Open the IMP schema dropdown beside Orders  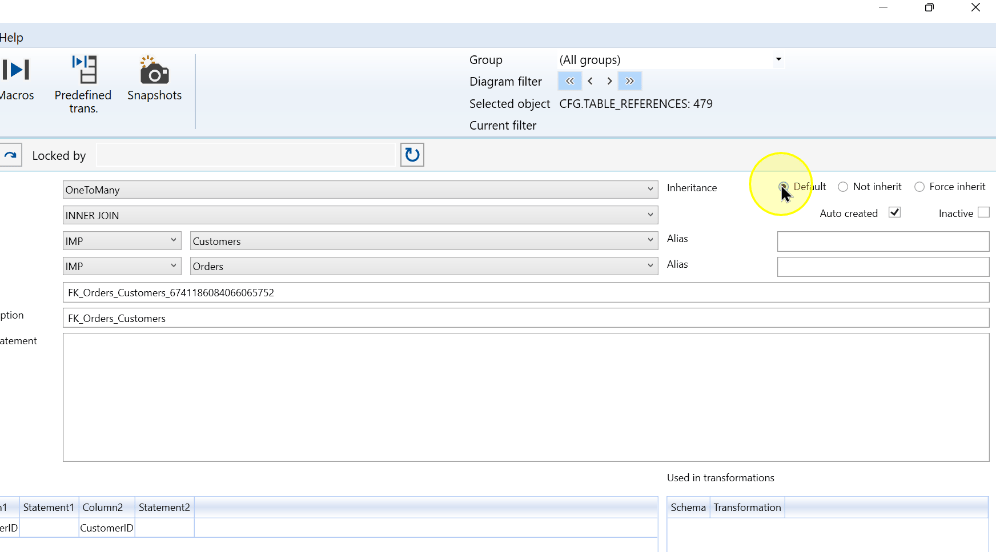[122, 266]
